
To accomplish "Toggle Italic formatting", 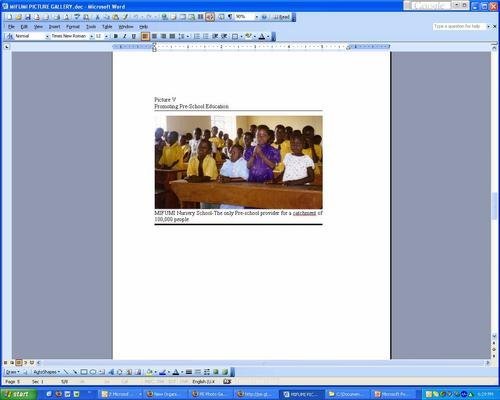I will pos(125,36).
